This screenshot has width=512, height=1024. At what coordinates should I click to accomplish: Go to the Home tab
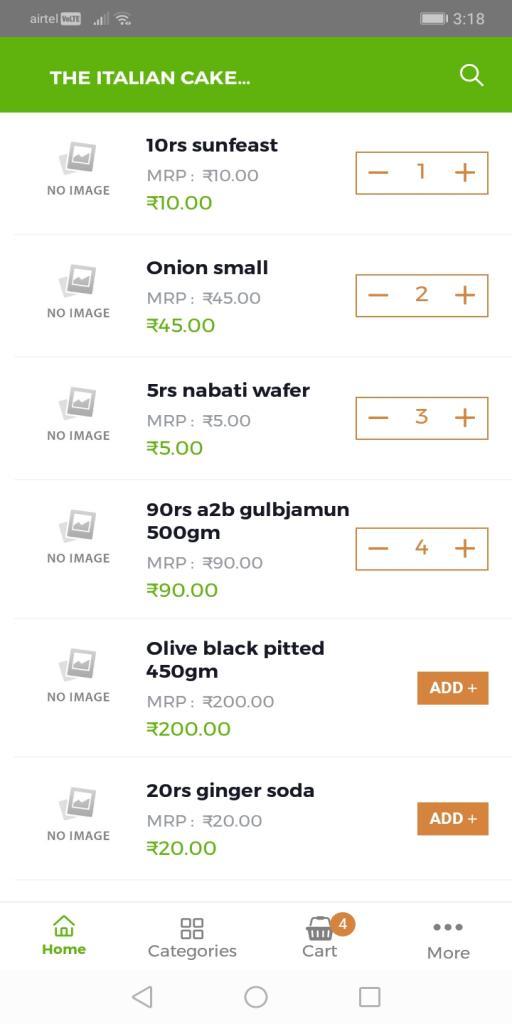click(63, 936)
